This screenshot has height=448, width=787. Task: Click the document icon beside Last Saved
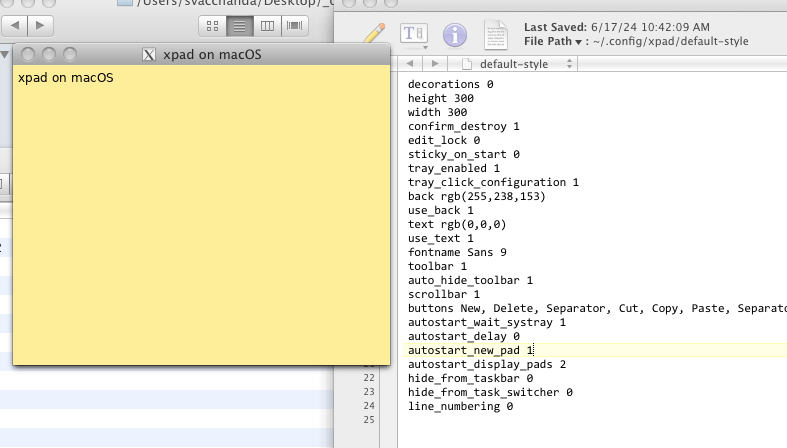tap(495, 35)
